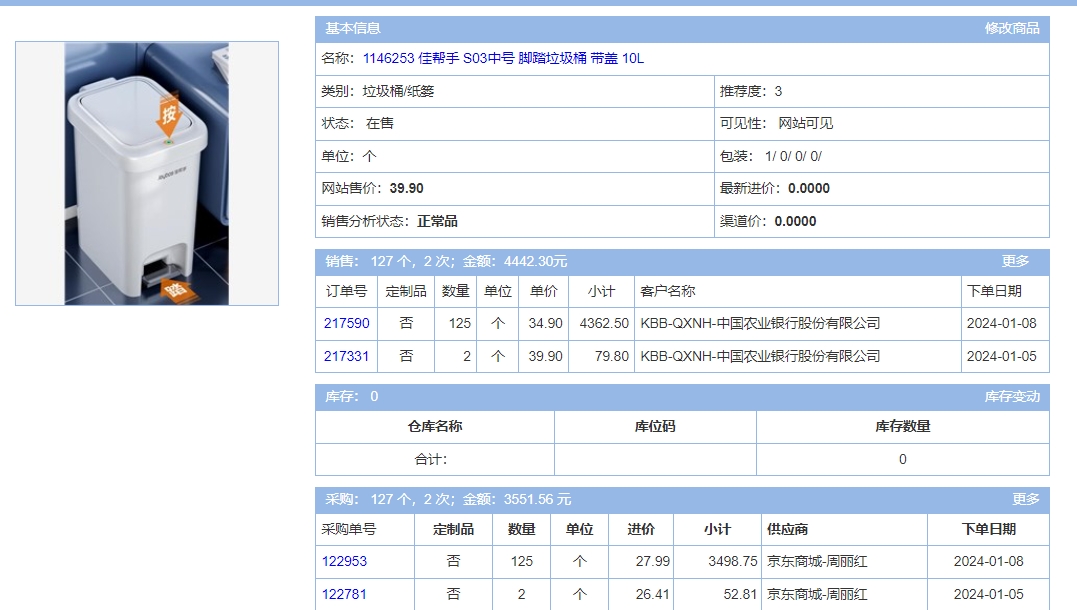Select the 销售分析状态 value 正常品

click(x=438, y=221)
